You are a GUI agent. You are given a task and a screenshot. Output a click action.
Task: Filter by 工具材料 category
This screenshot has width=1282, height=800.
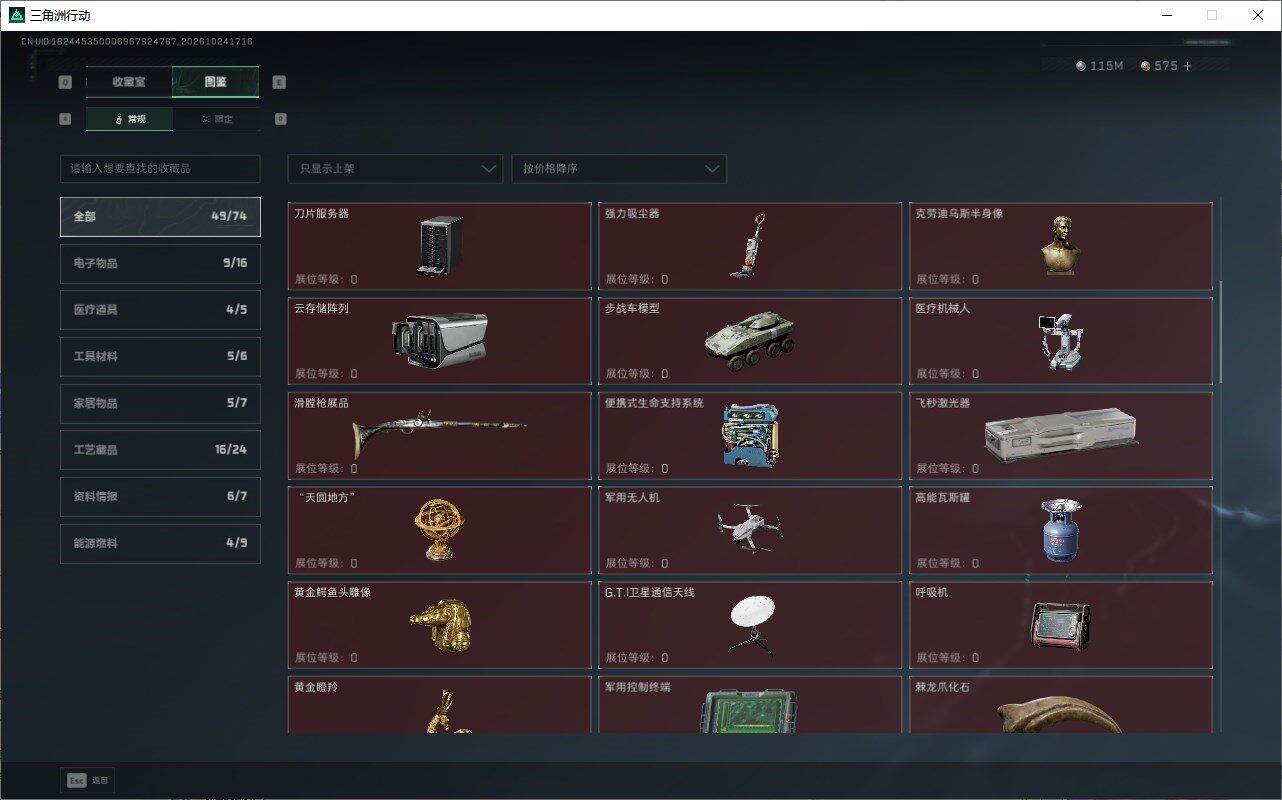[x=160, y=356]
